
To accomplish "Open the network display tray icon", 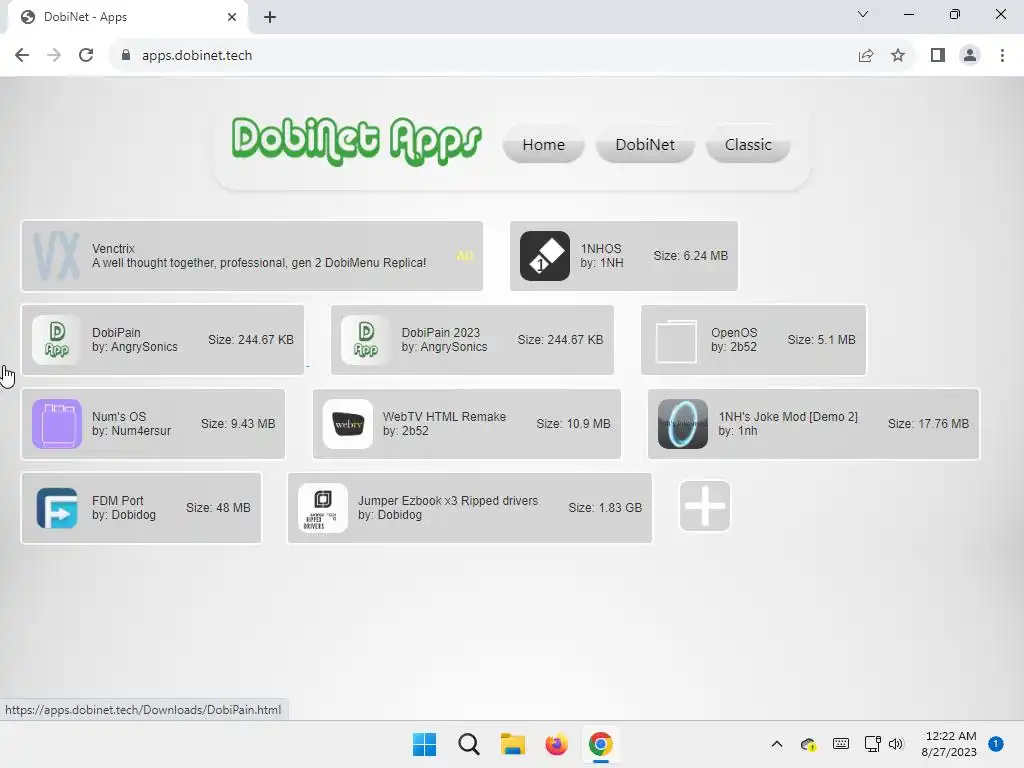I will pyautogui.click(x=872, y=744).
